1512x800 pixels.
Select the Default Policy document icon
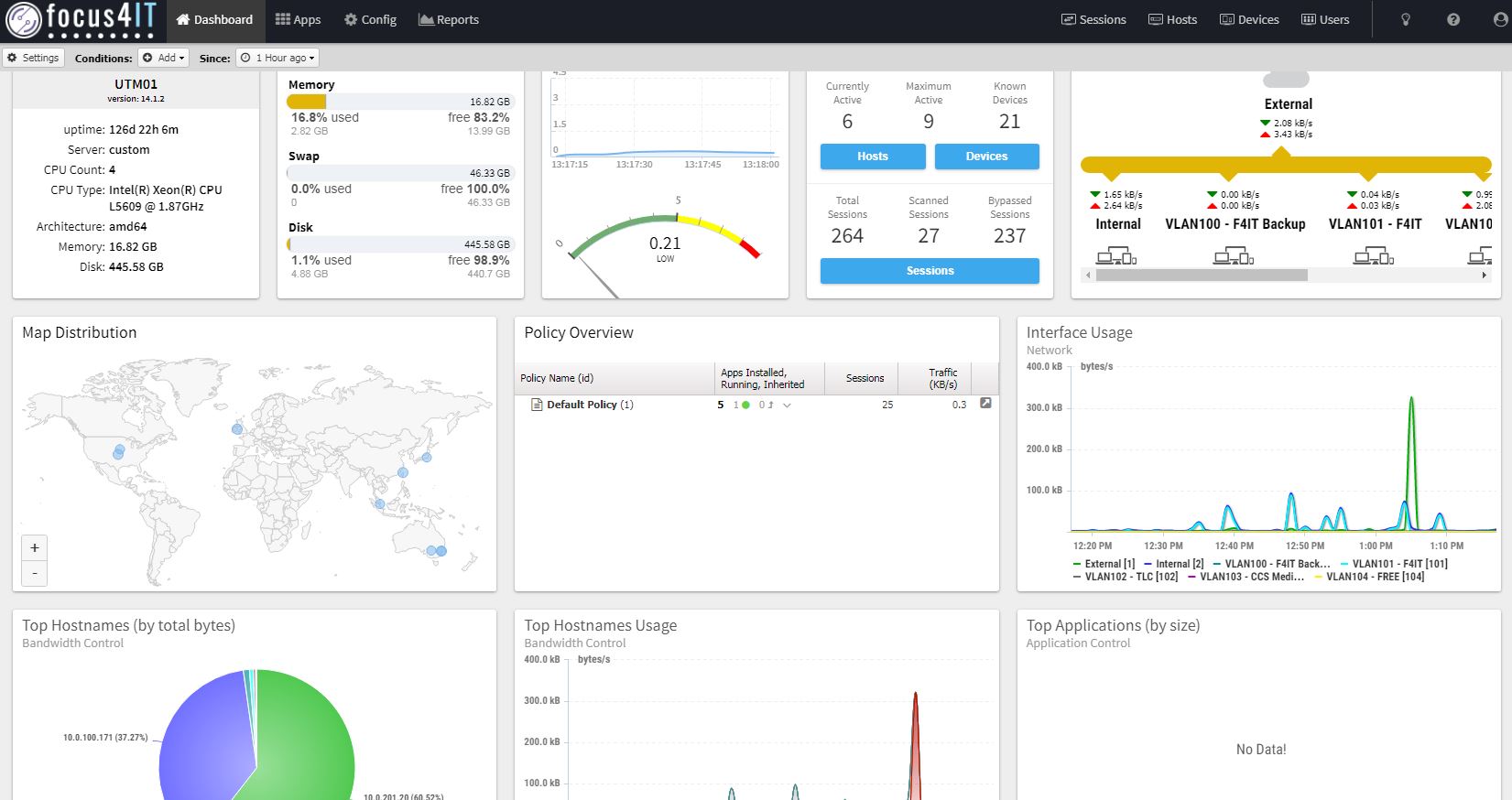pyautogui.click(x=538, y=405)
